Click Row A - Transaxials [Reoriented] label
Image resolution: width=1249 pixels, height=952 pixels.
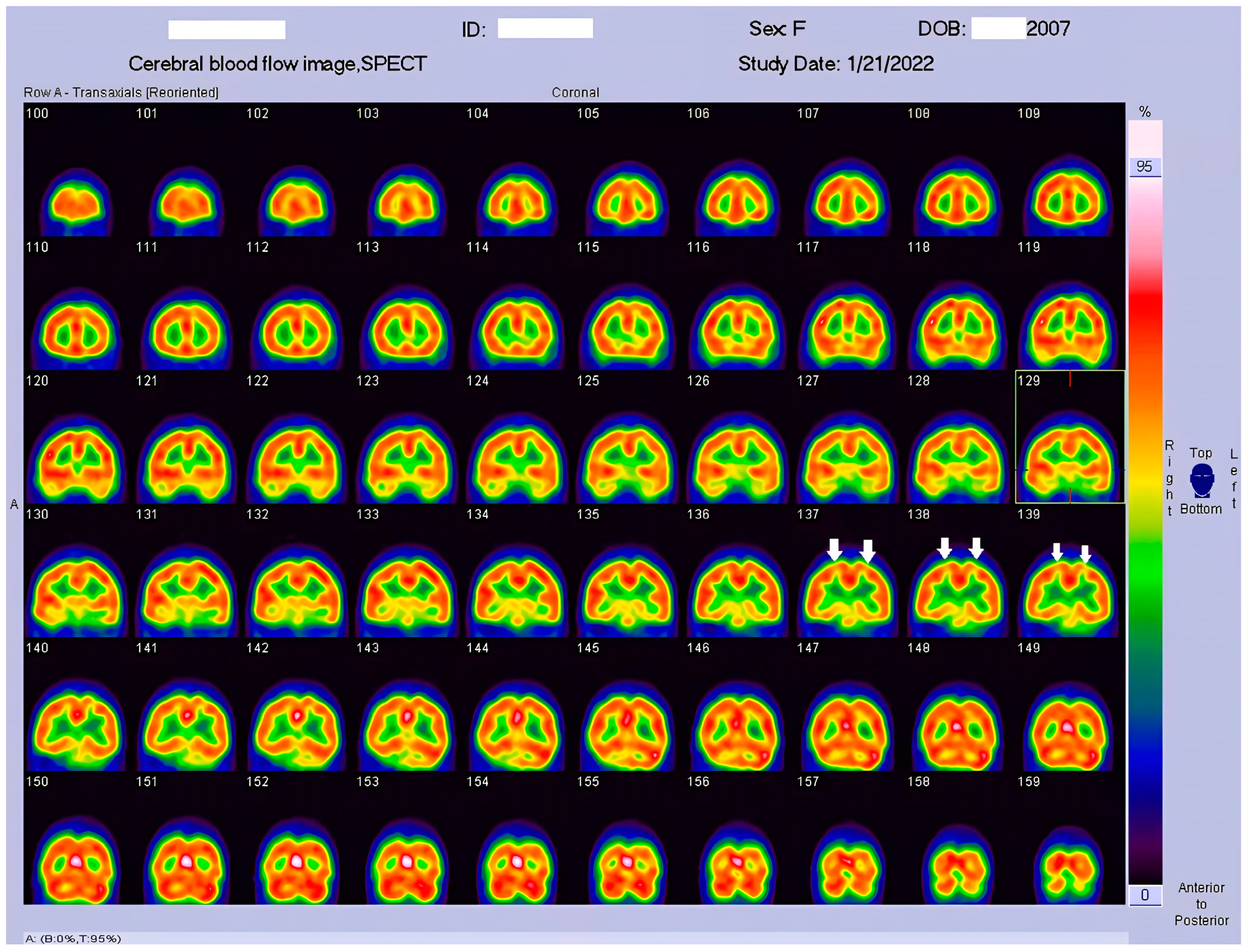[x=121, y=92]
